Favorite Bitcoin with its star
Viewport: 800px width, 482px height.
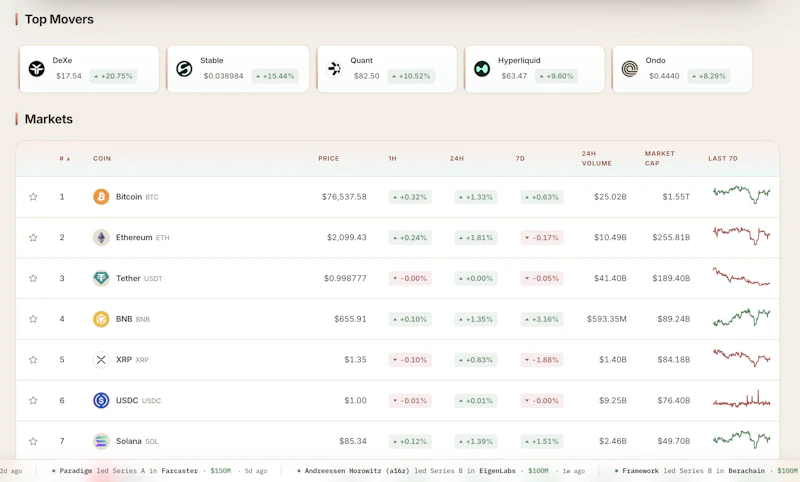33,196
